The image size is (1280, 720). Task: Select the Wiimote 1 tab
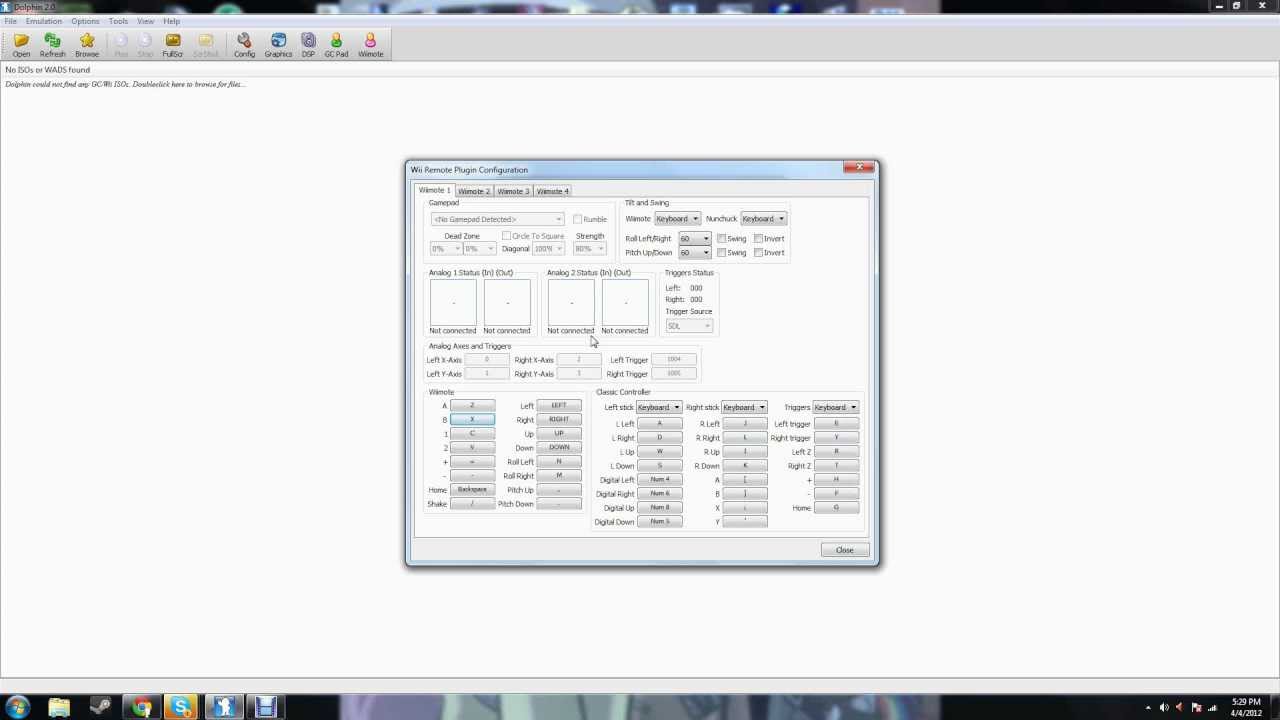pos(435,190)
